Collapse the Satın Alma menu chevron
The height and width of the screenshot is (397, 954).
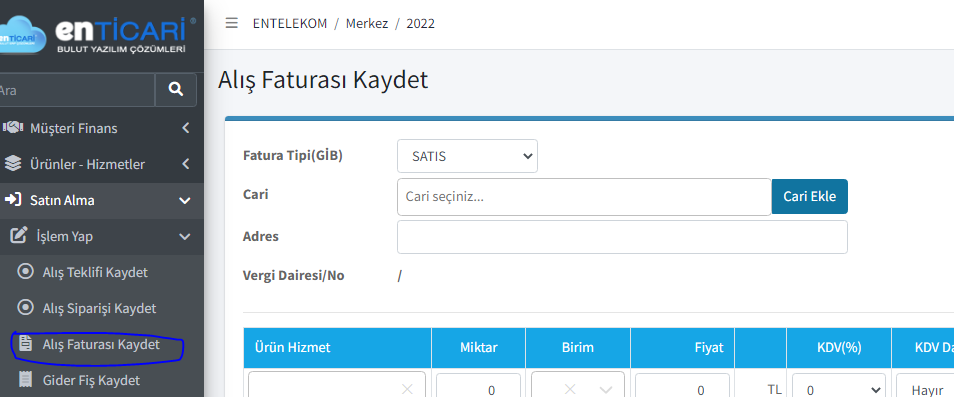pyautogui.click(x=185, y=200)
